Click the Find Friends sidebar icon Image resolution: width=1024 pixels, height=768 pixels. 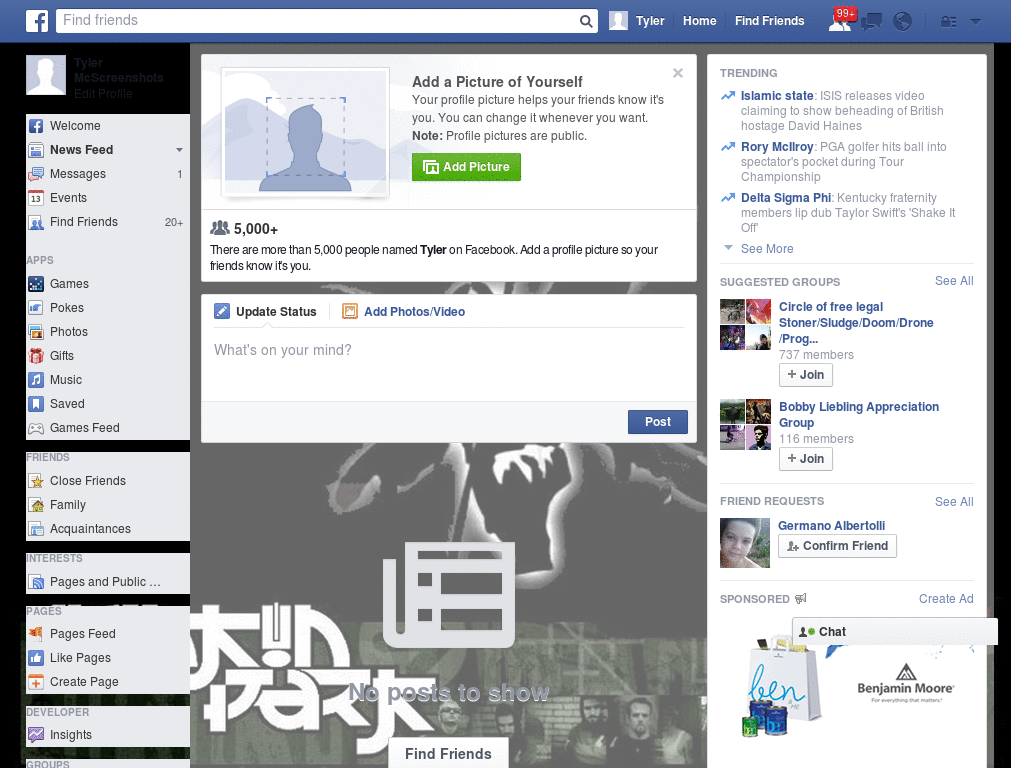36,222
